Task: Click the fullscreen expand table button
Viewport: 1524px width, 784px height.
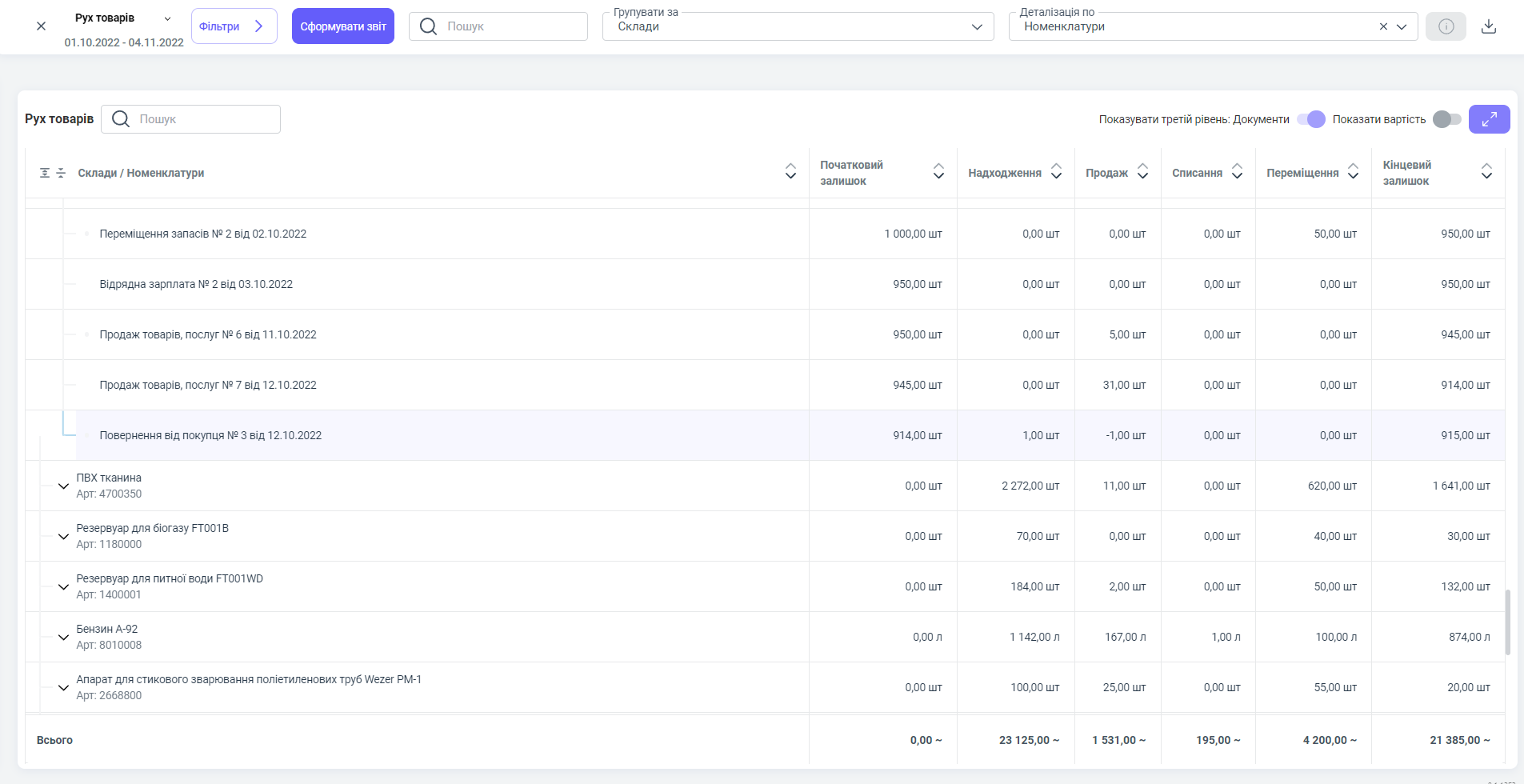Action: coord(1489,119)
